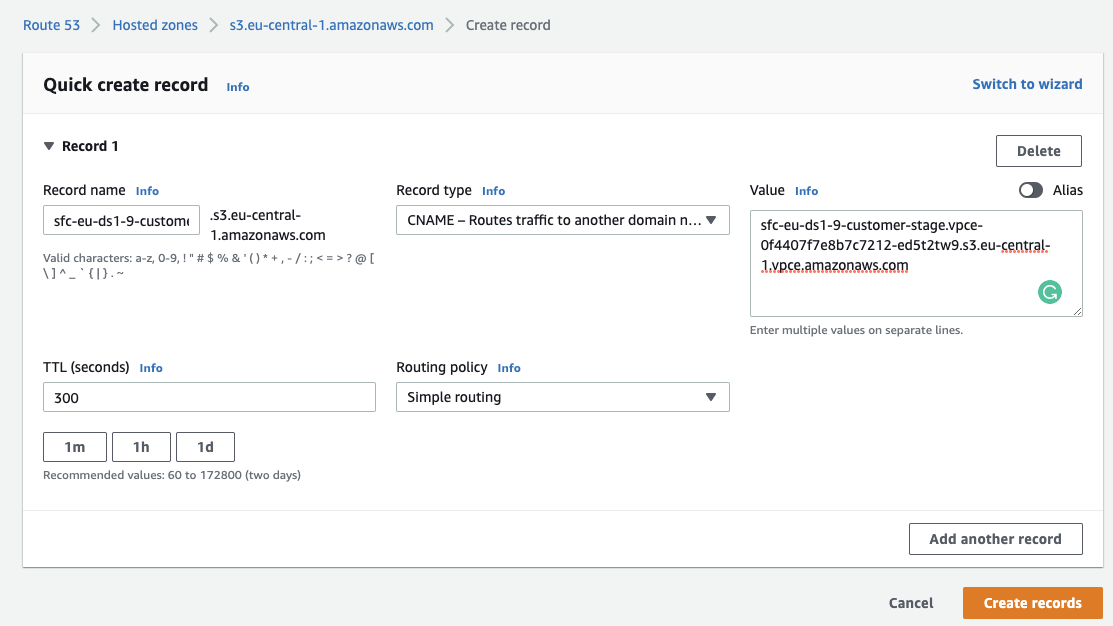Delete Record 1
The width and height of the screenshot is (1113, 626).
point(1038,150)
